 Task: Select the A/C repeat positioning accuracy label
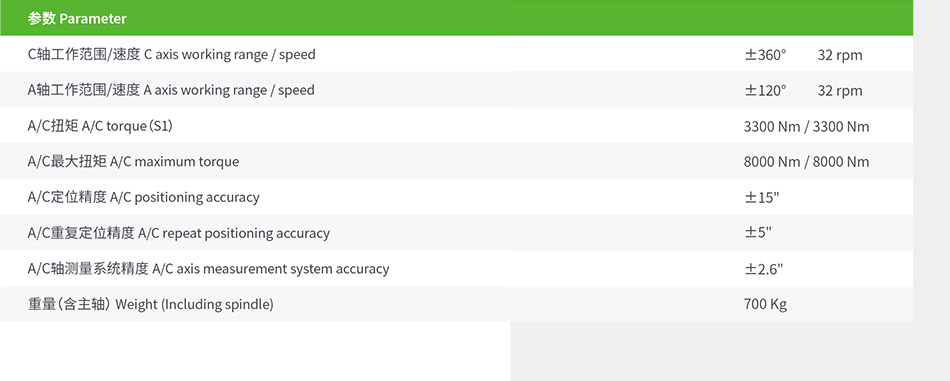179,233
